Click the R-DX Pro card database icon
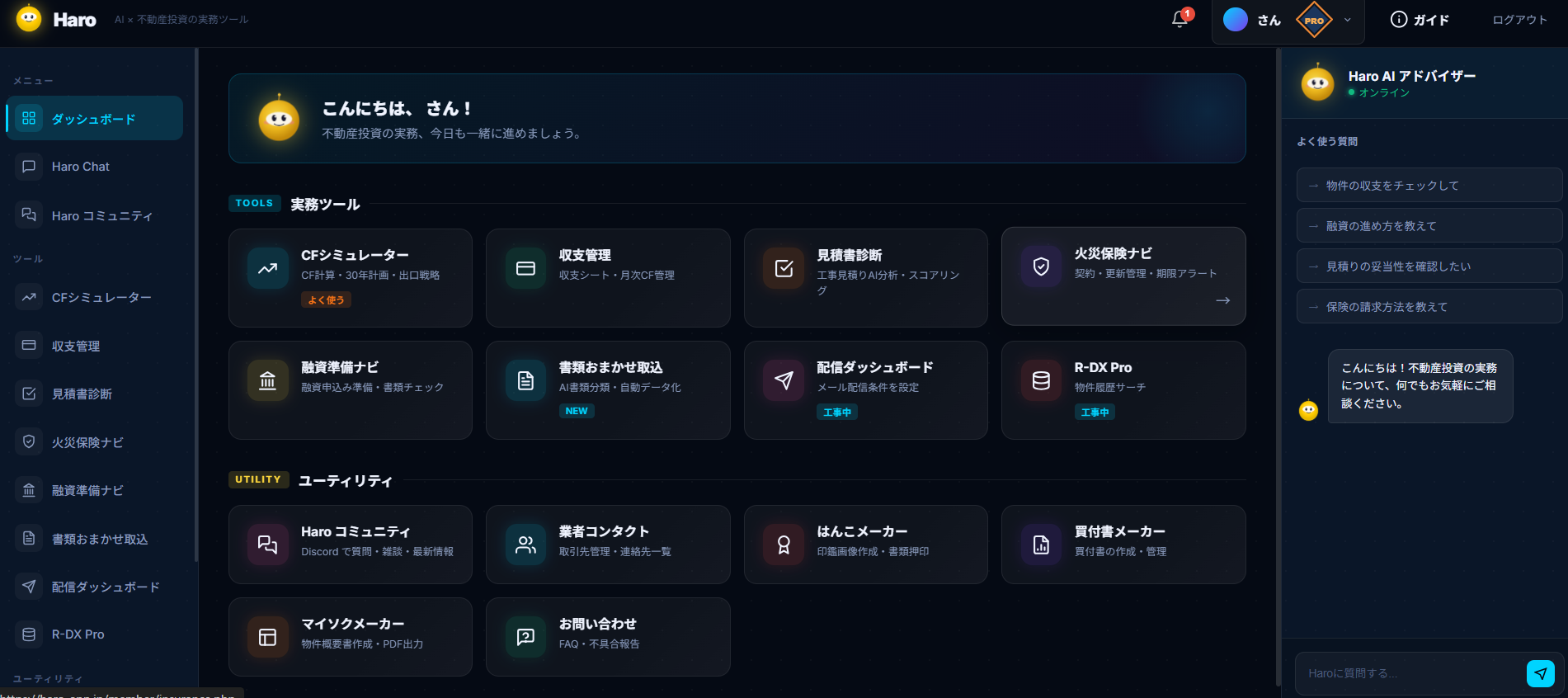Image resolution: width=1568 pixels, height=698 pixels. [x=1041, y=380]
